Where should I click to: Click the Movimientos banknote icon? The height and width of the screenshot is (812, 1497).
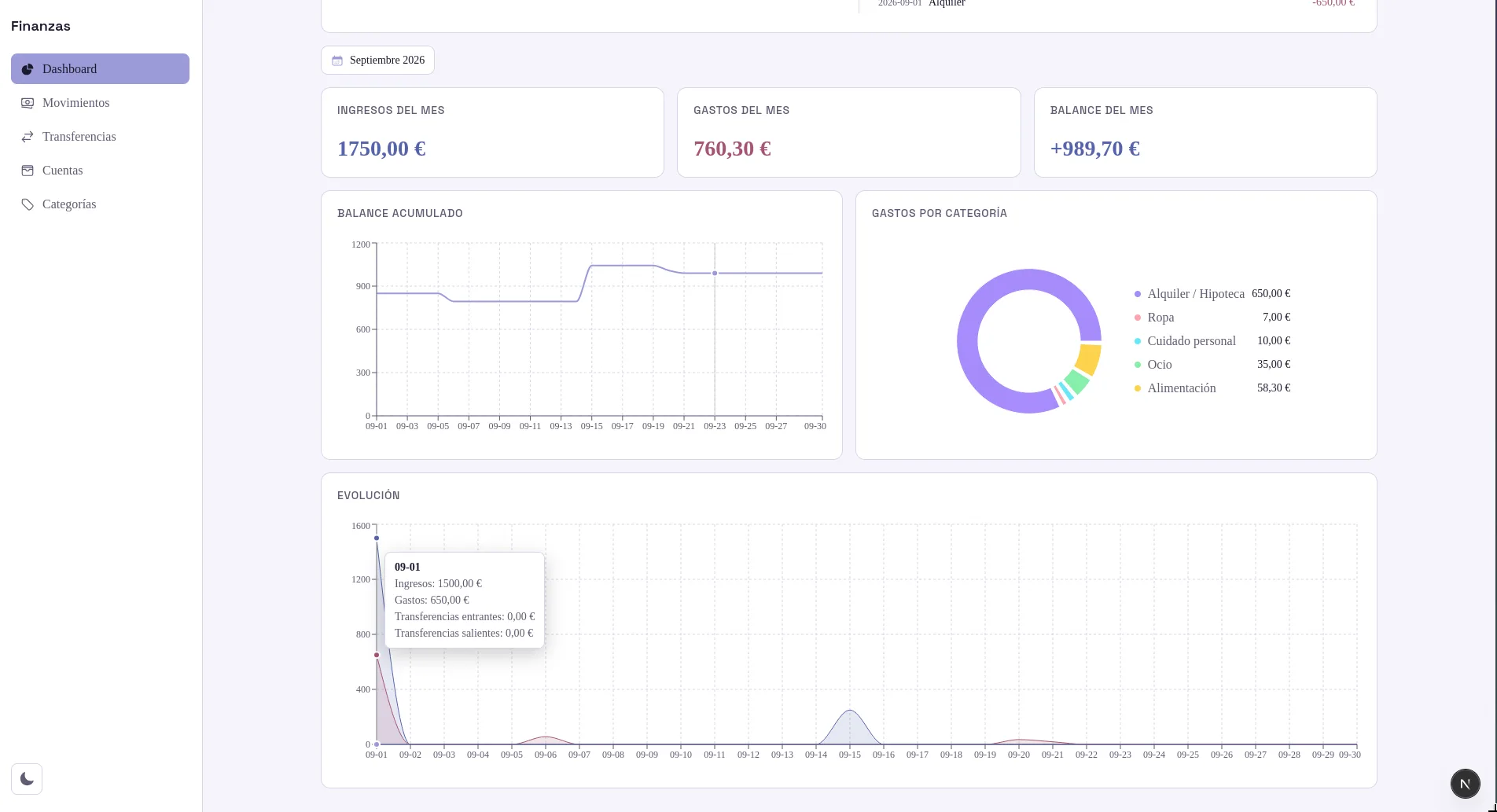tap(28, 103)
